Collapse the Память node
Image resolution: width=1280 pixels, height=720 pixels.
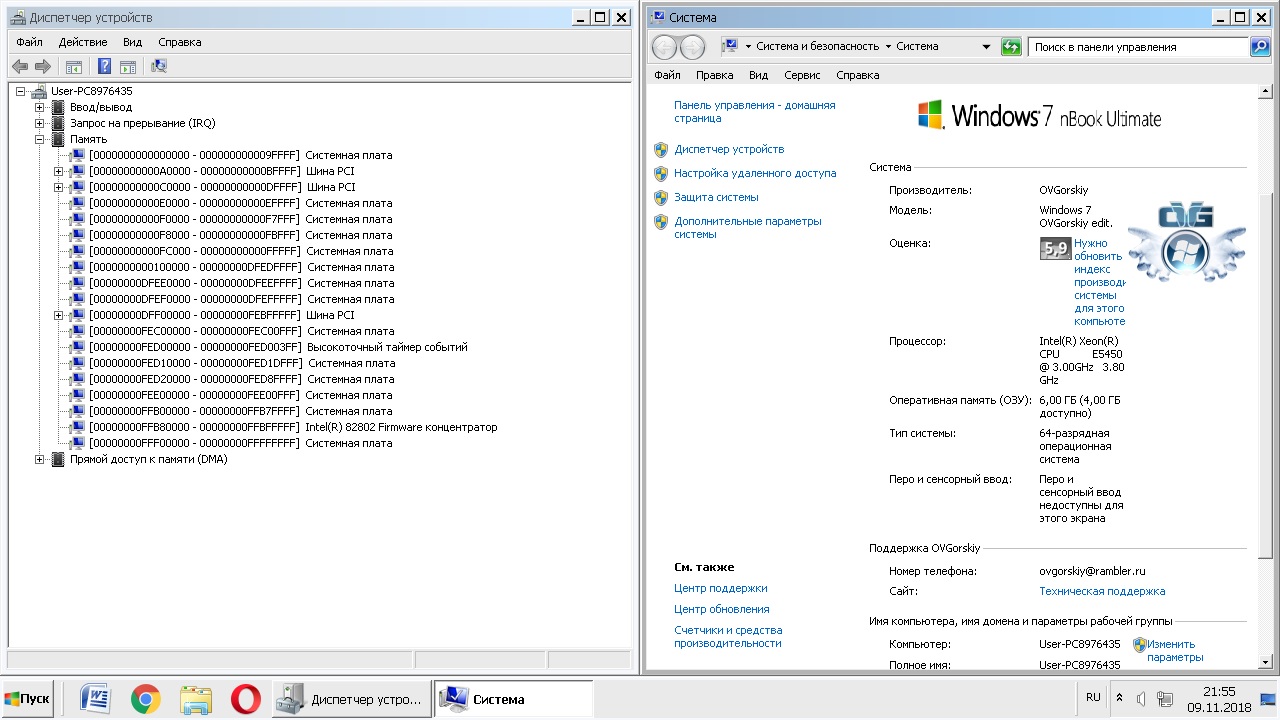[x=40, y=139]
